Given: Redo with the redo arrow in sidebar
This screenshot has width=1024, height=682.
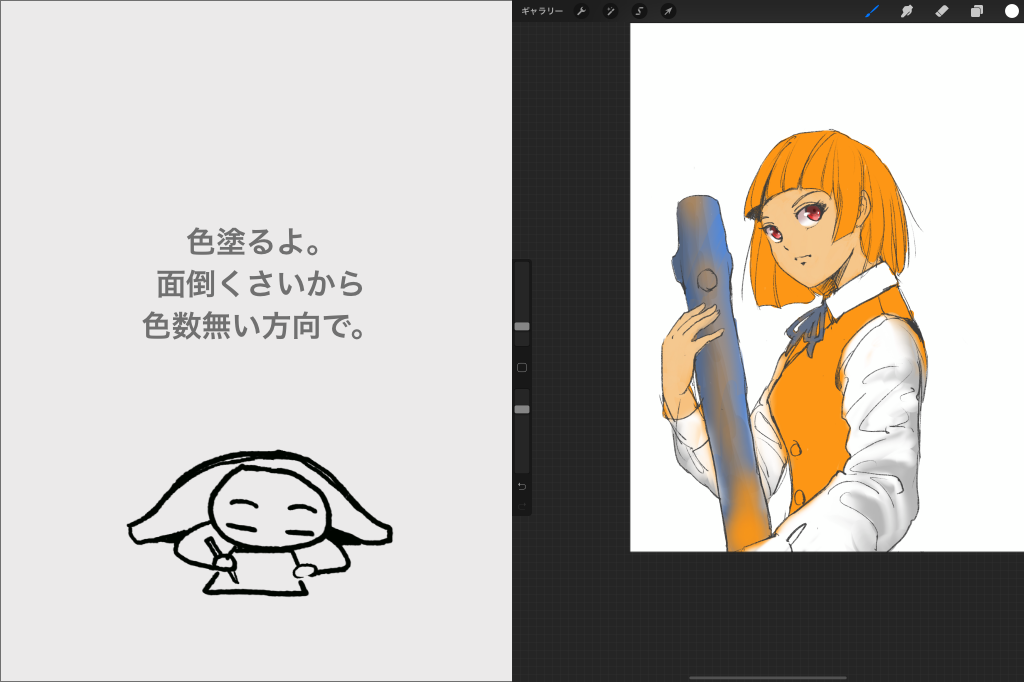Looking at the screenshot, I should pos(522,506).
